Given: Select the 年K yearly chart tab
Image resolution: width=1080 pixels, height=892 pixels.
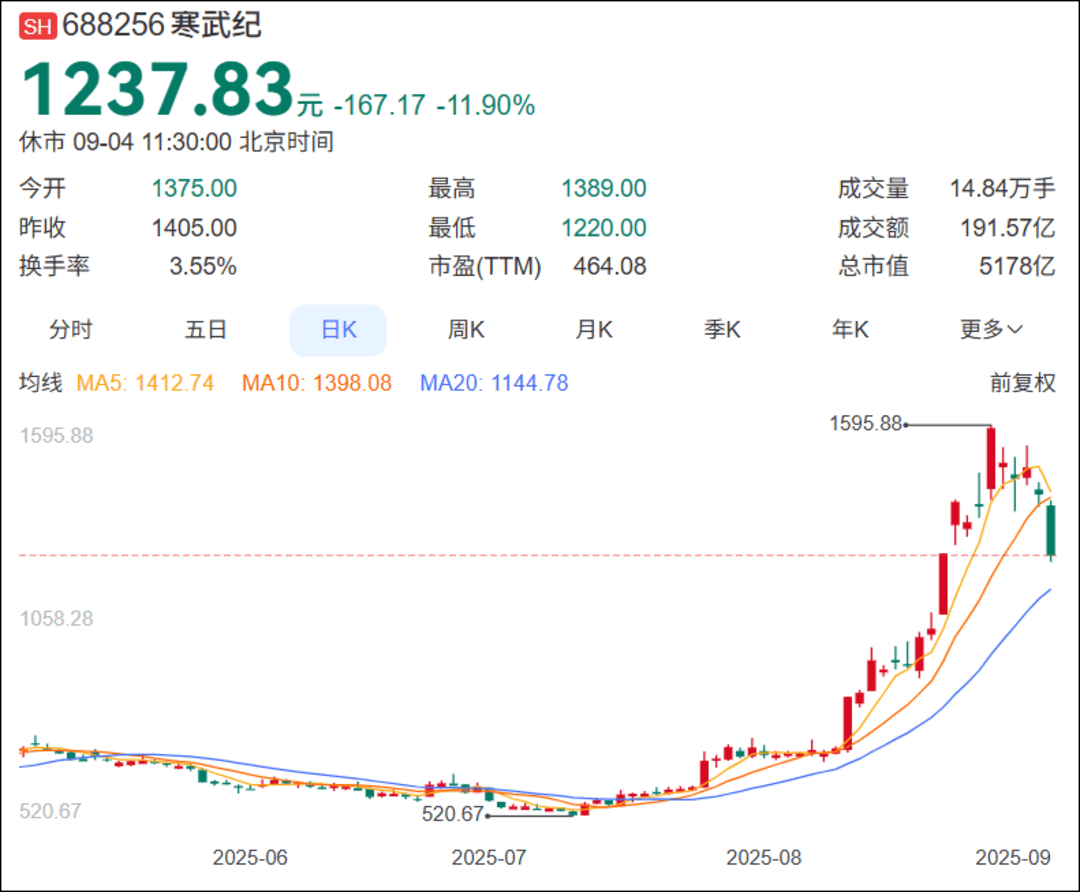Looking at the screenshot, I should pos(850,329).
